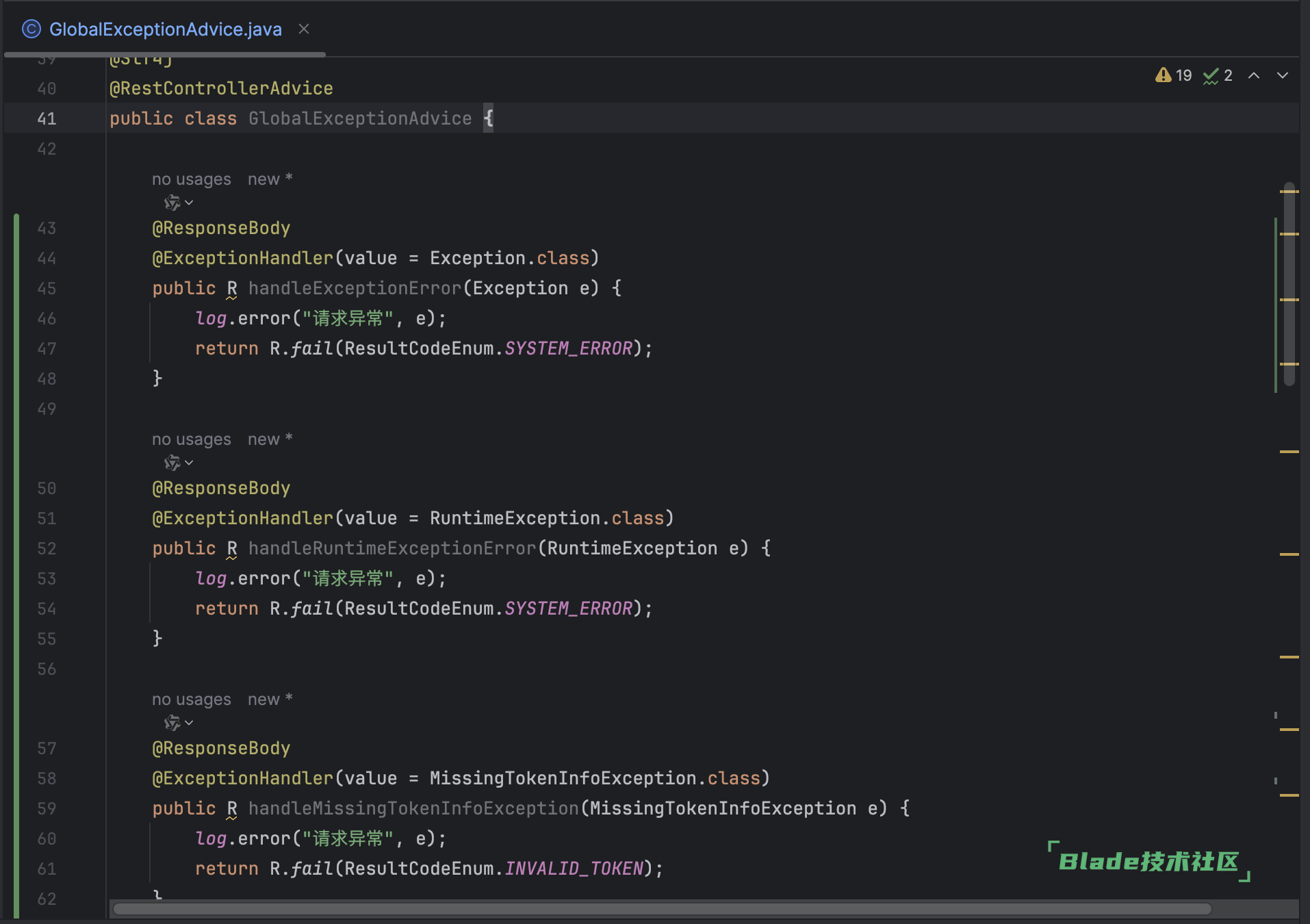
Task: Click @ResponseBody on line 57
Action: 221,748
